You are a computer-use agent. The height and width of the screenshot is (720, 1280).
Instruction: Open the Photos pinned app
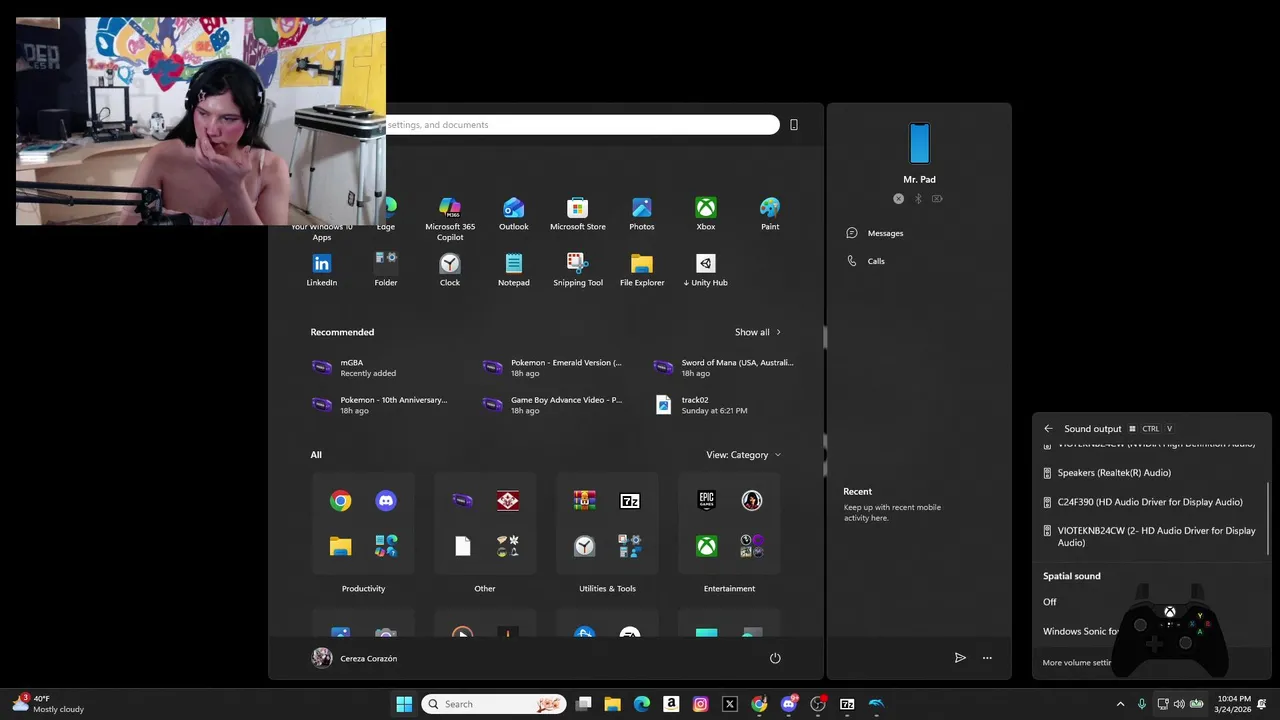(642, 214)
